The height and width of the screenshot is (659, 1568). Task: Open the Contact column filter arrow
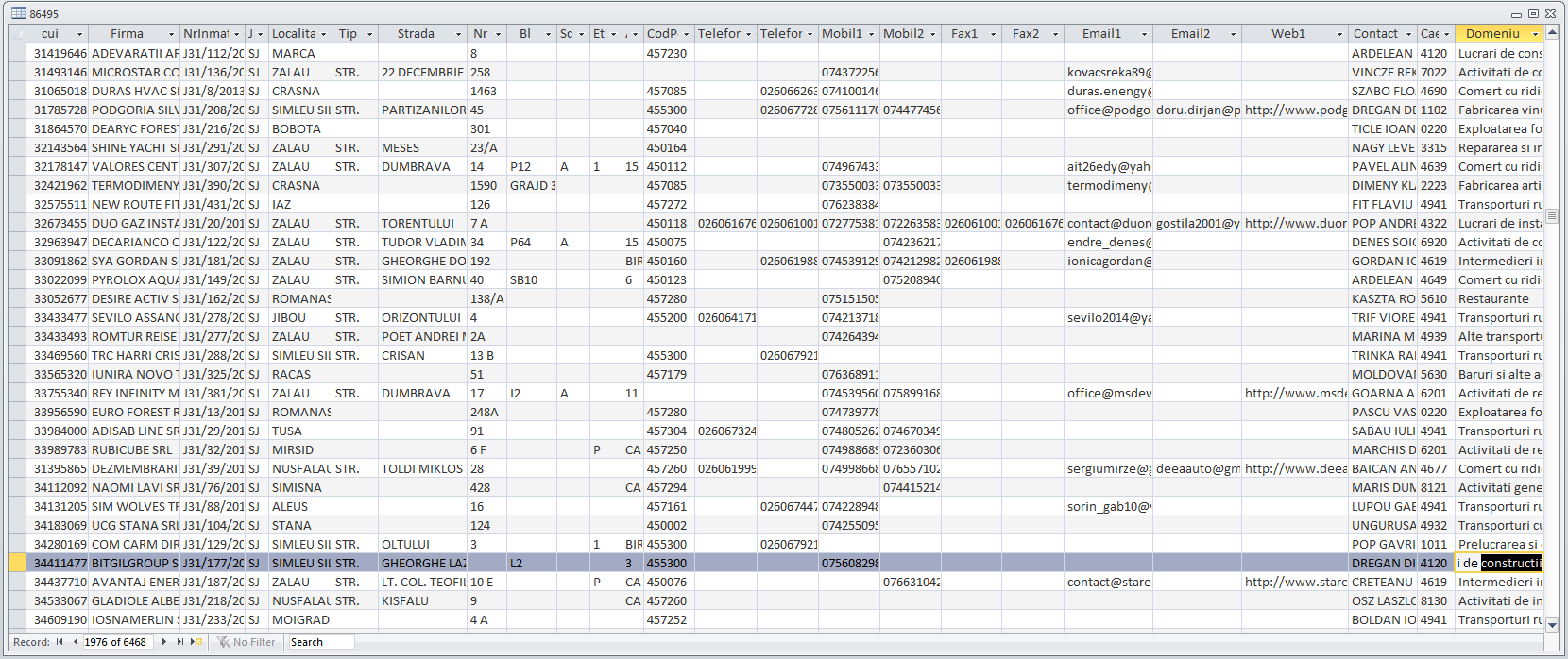1408,34
